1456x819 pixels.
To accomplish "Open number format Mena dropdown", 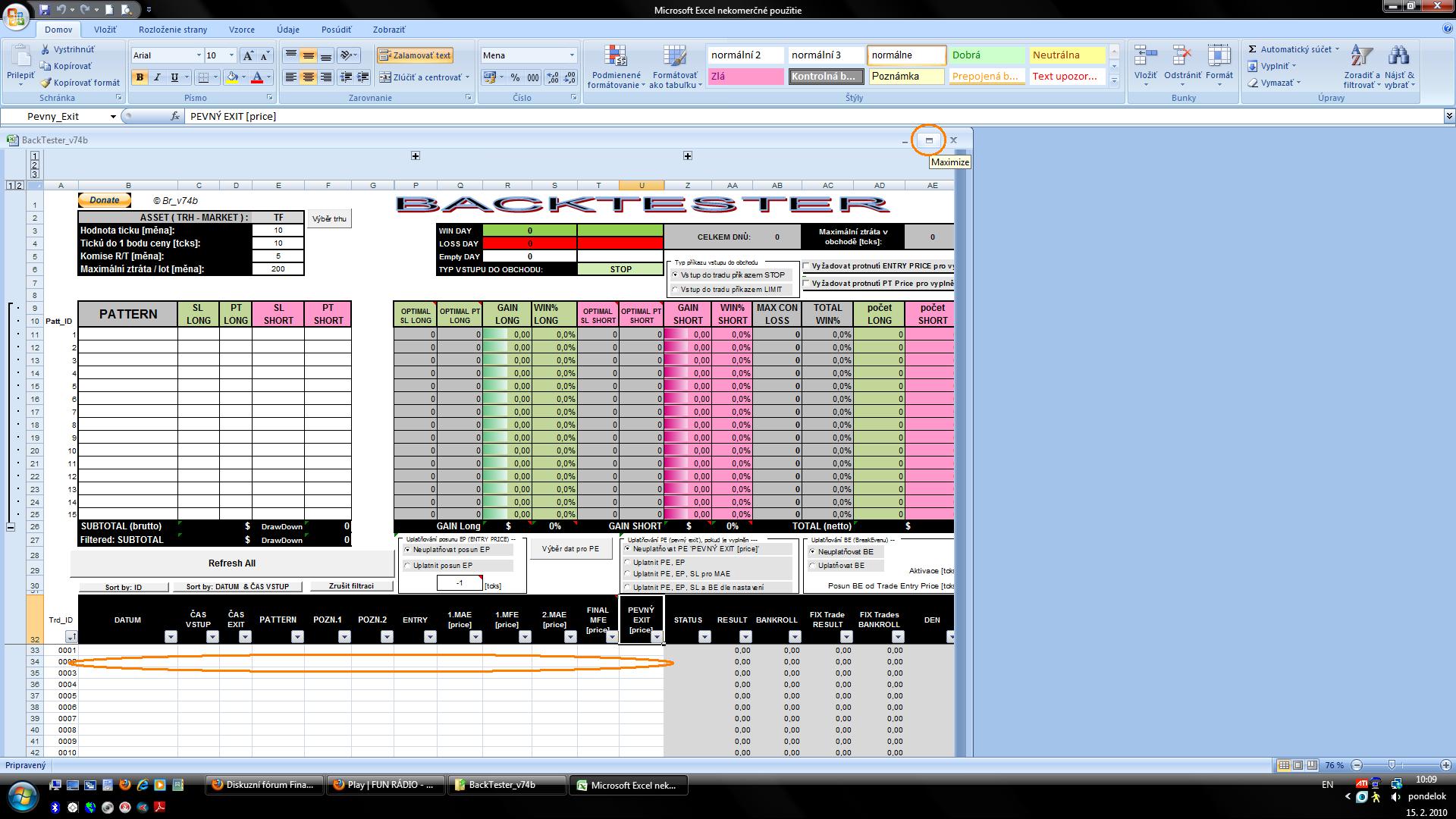I will [x=572, y=55].
